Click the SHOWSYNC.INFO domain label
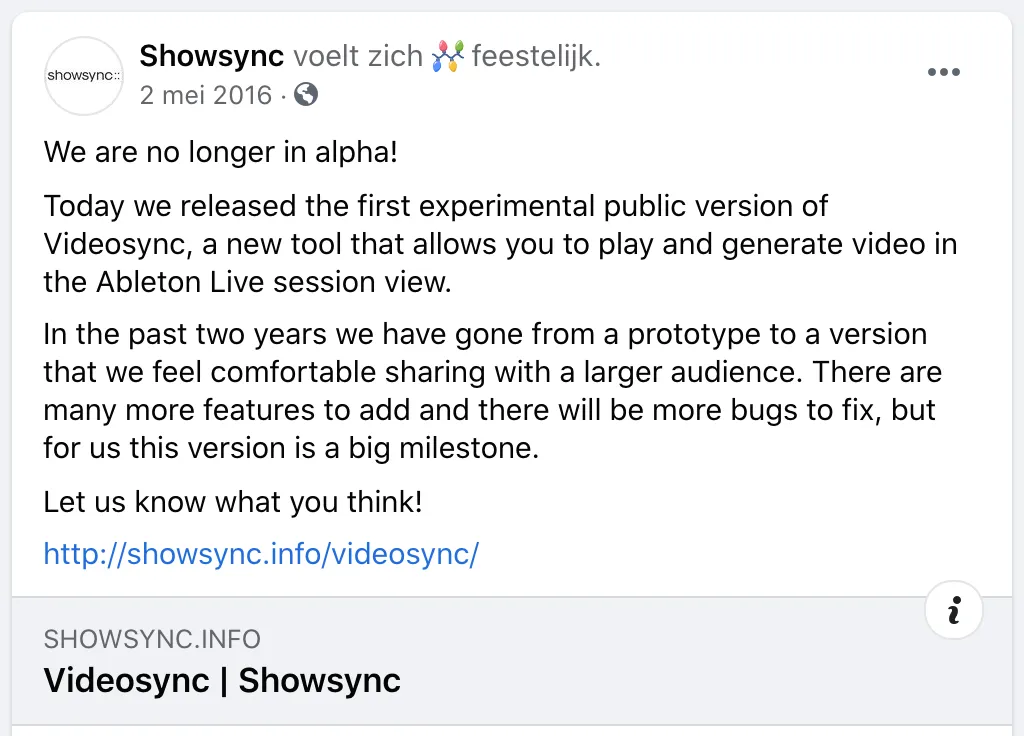The height and width of the screenshot is (736, 1024). pos(152,639)
